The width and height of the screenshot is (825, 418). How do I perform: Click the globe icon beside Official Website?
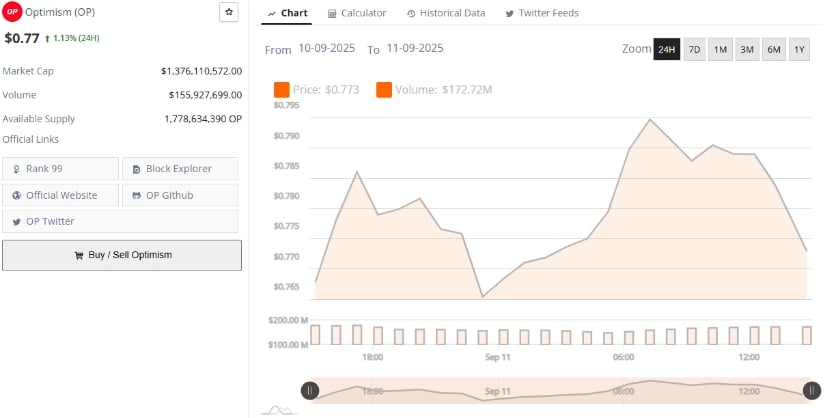(x=16, y=195)
